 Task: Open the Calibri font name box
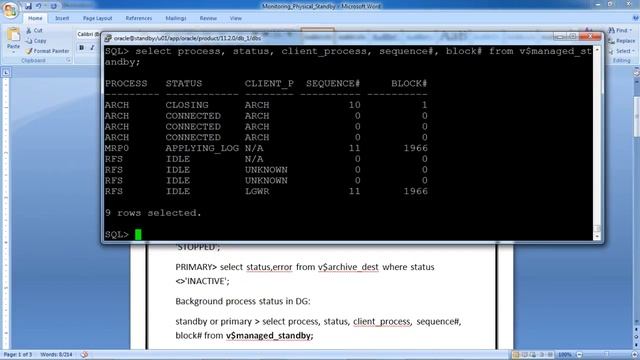(88, 34)
